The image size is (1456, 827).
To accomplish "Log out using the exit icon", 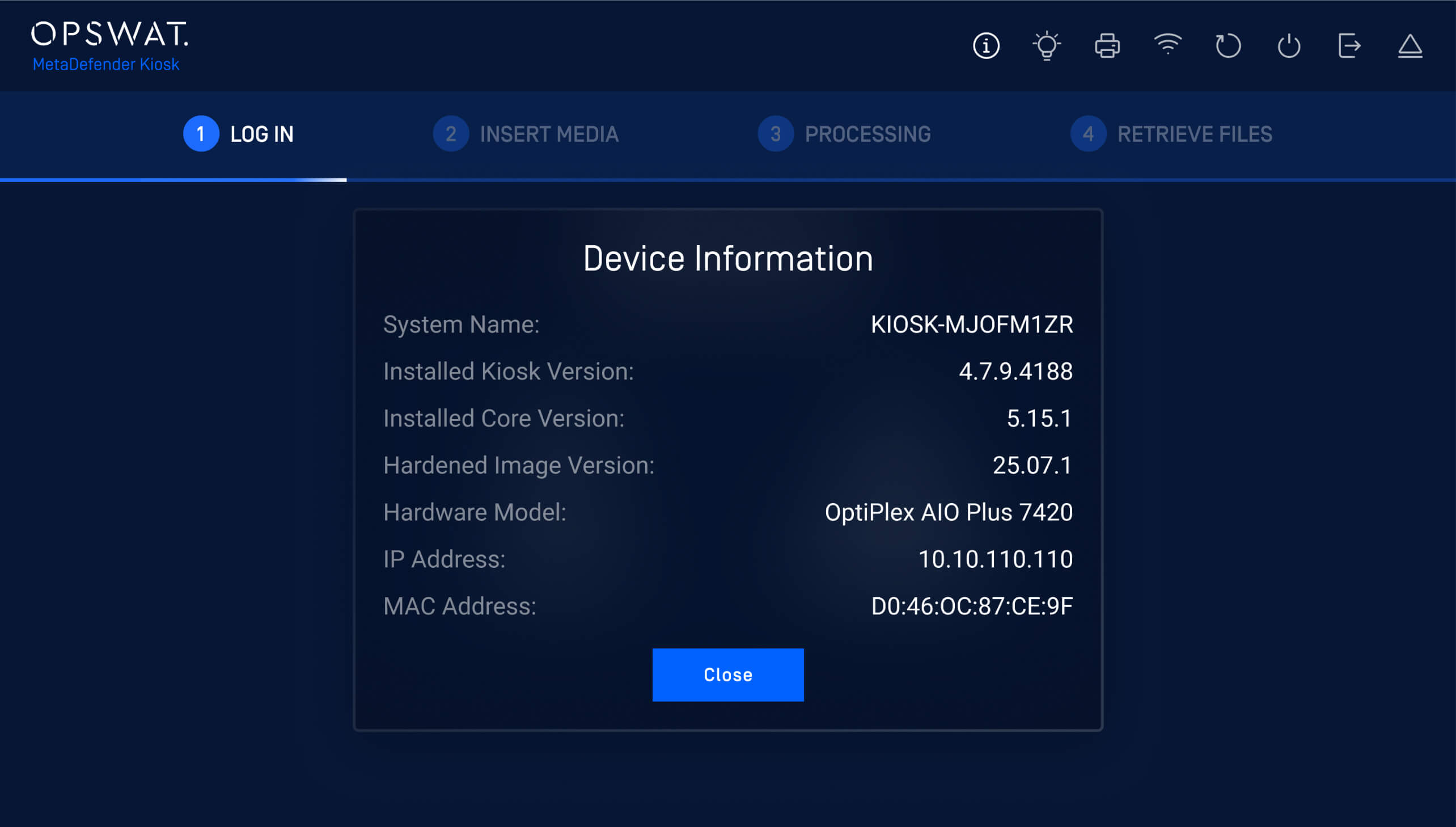I will (1350, 46).
